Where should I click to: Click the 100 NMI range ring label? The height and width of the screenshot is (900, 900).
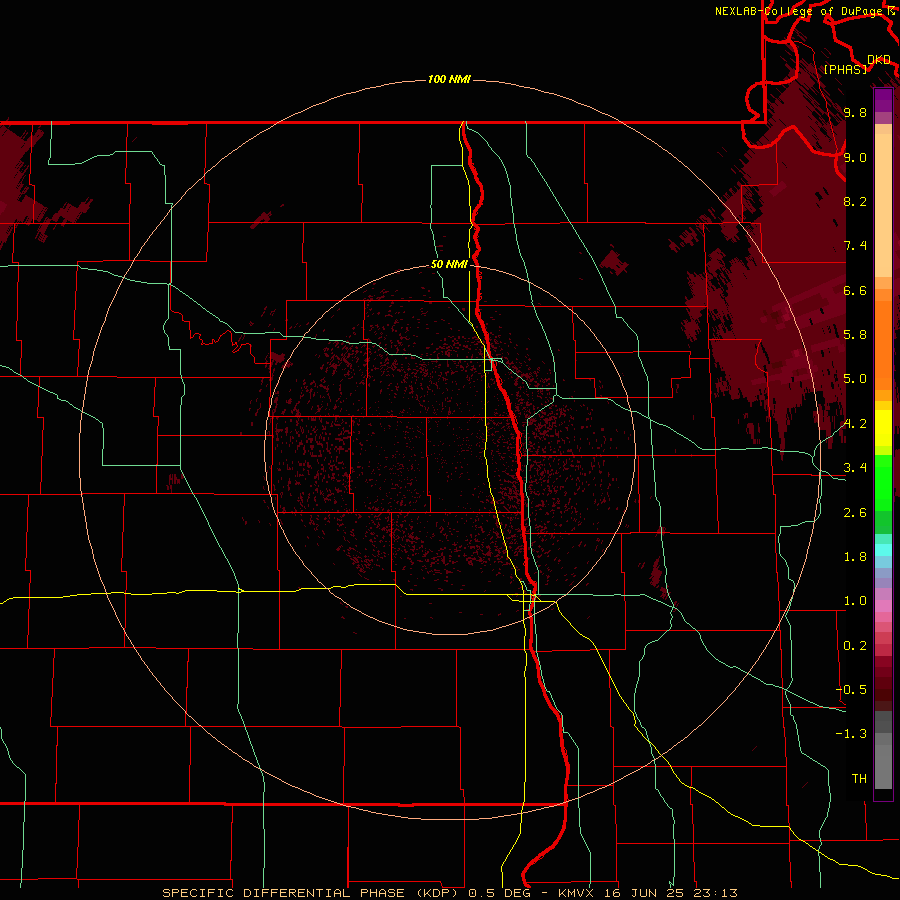(x=449, y=79)
